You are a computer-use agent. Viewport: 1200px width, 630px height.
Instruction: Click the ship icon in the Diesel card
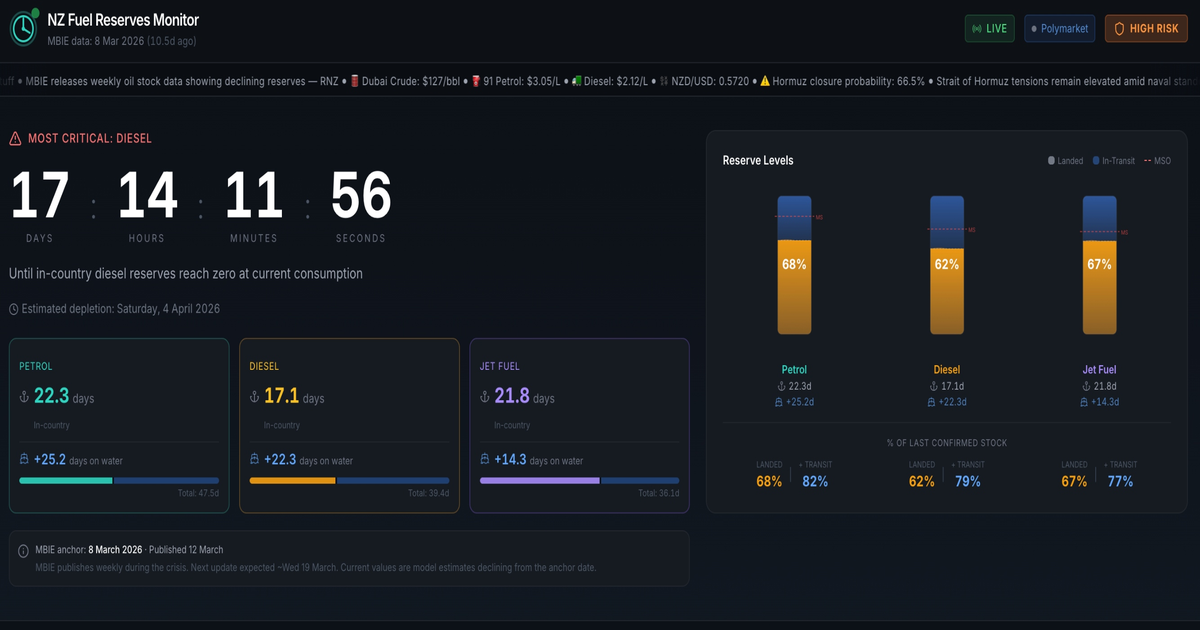[255, 460]
